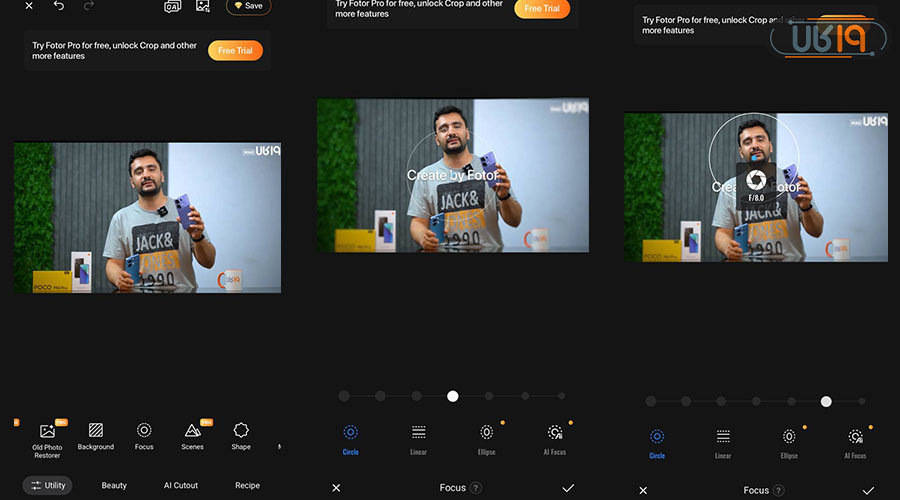Viewport: 900px width, 500px height.
Task: Tap the F/8.0 aperture icon on the photo
Action: click(756, 181)
